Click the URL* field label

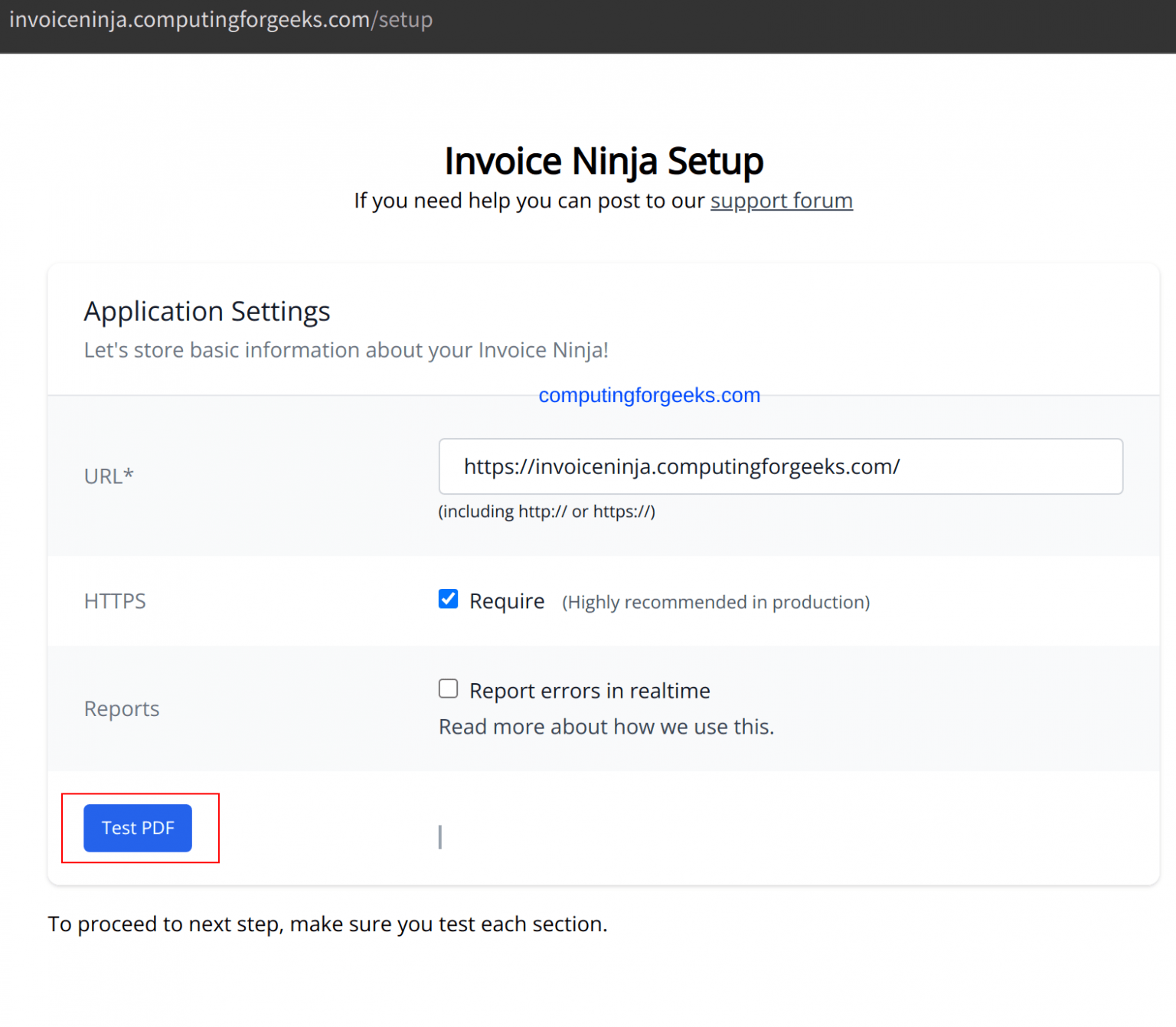click(x=109, y=476)
